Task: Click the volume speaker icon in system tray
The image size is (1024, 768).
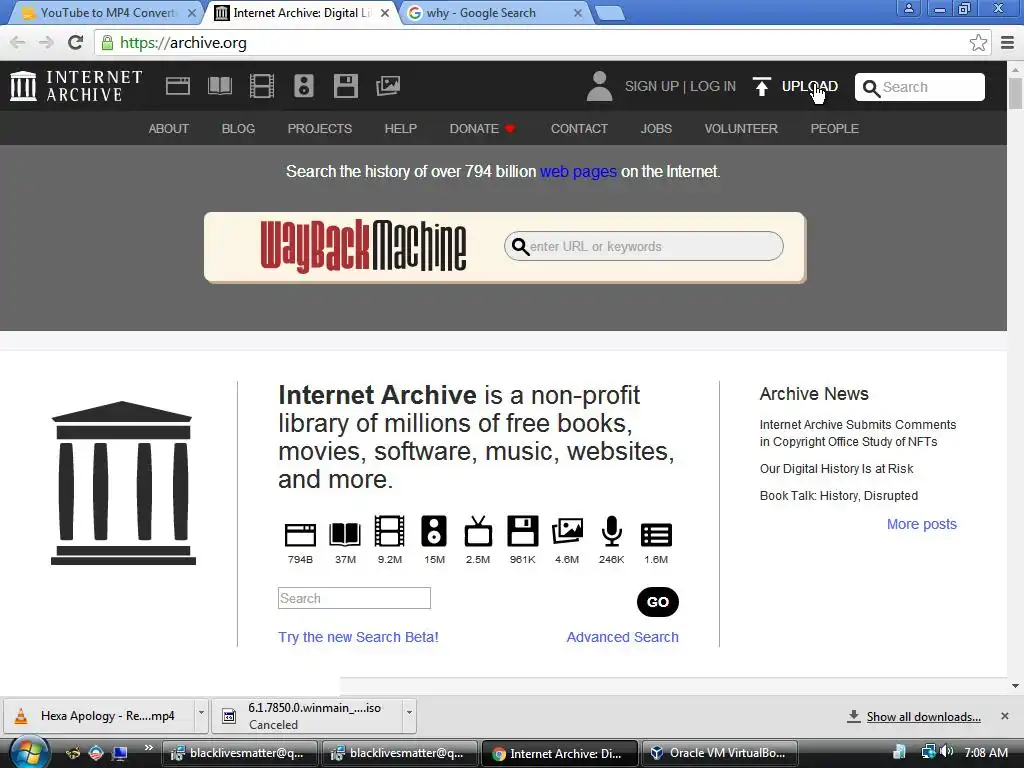Action: pos(946,752)
